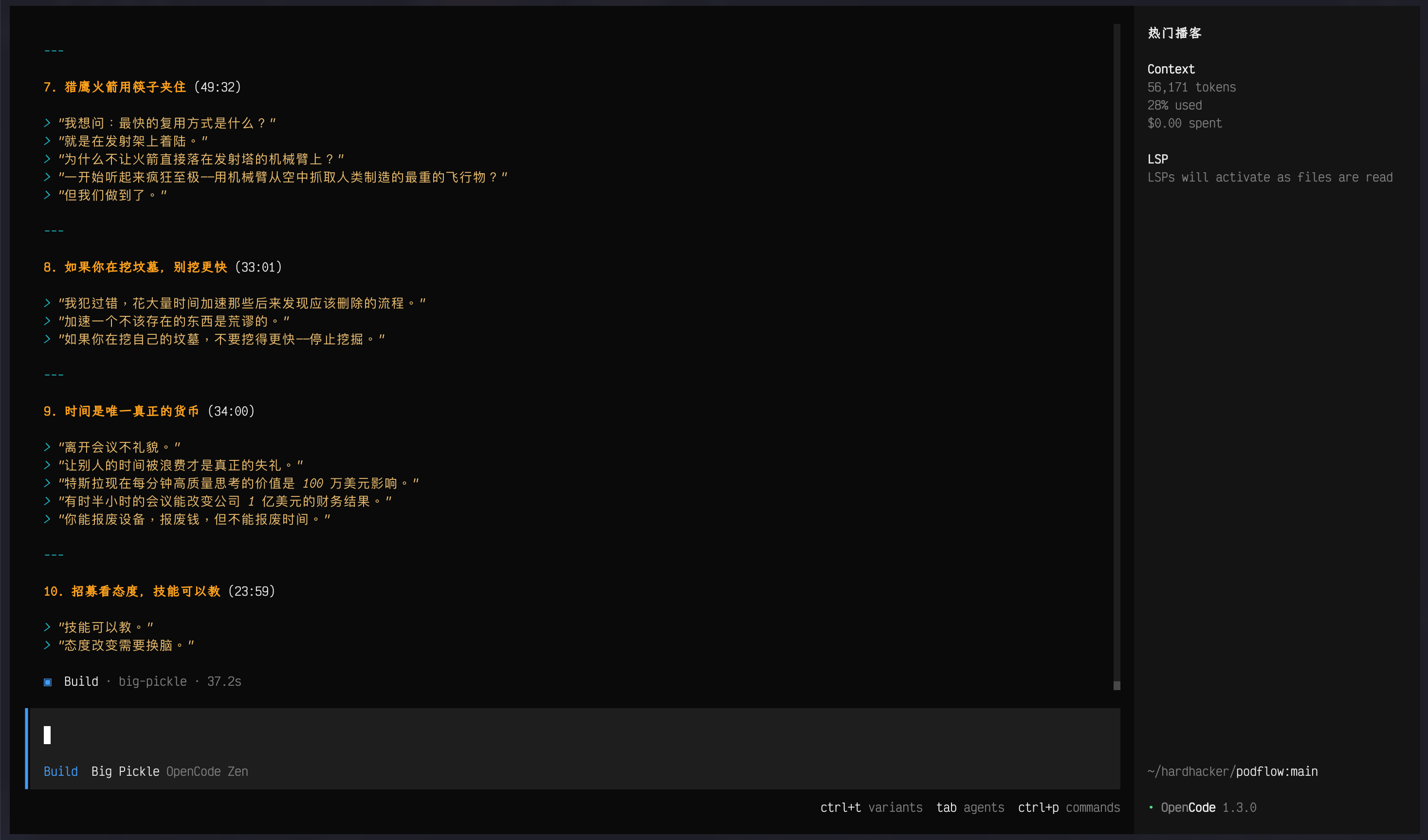The width and height of the screenshot is (1428, 840).
Task: Click the podflow:main path label
Action: click(1276, 771)
